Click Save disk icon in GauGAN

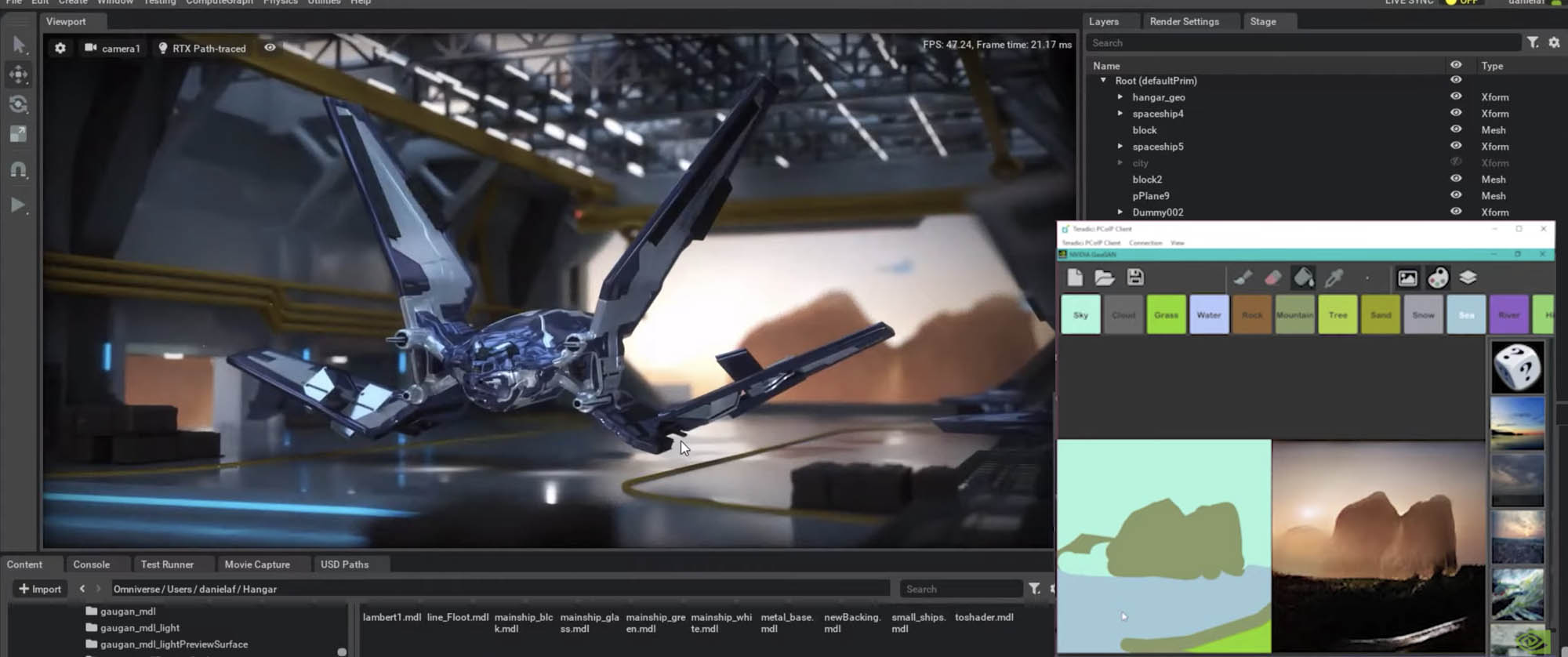pos(1134,278)
